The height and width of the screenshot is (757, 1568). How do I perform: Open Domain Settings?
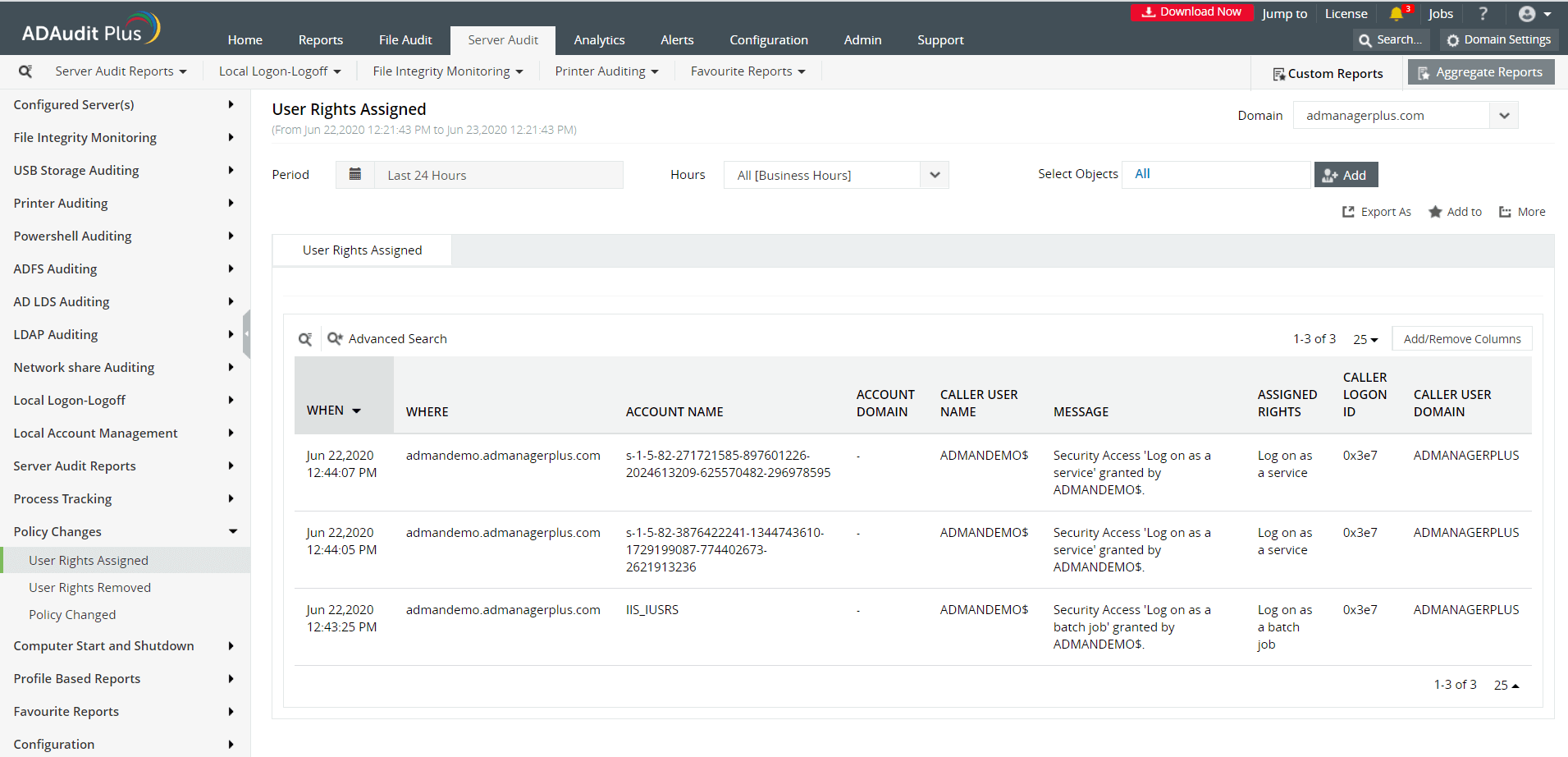[1498, 39]
